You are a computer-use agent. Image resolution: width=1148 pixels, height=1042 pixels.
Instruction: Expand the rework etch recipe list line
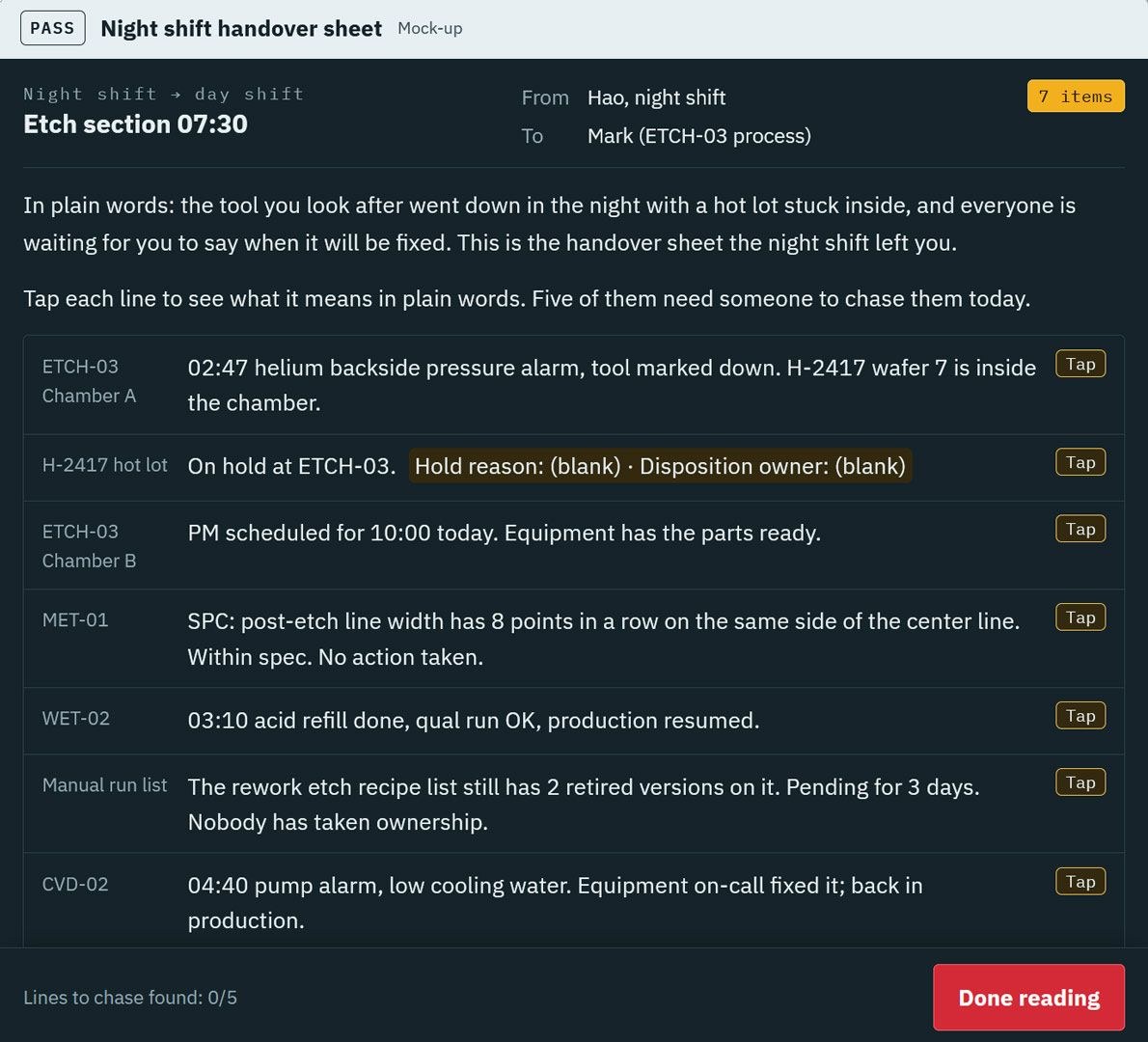pyautogui.click(x=584, y=804)
